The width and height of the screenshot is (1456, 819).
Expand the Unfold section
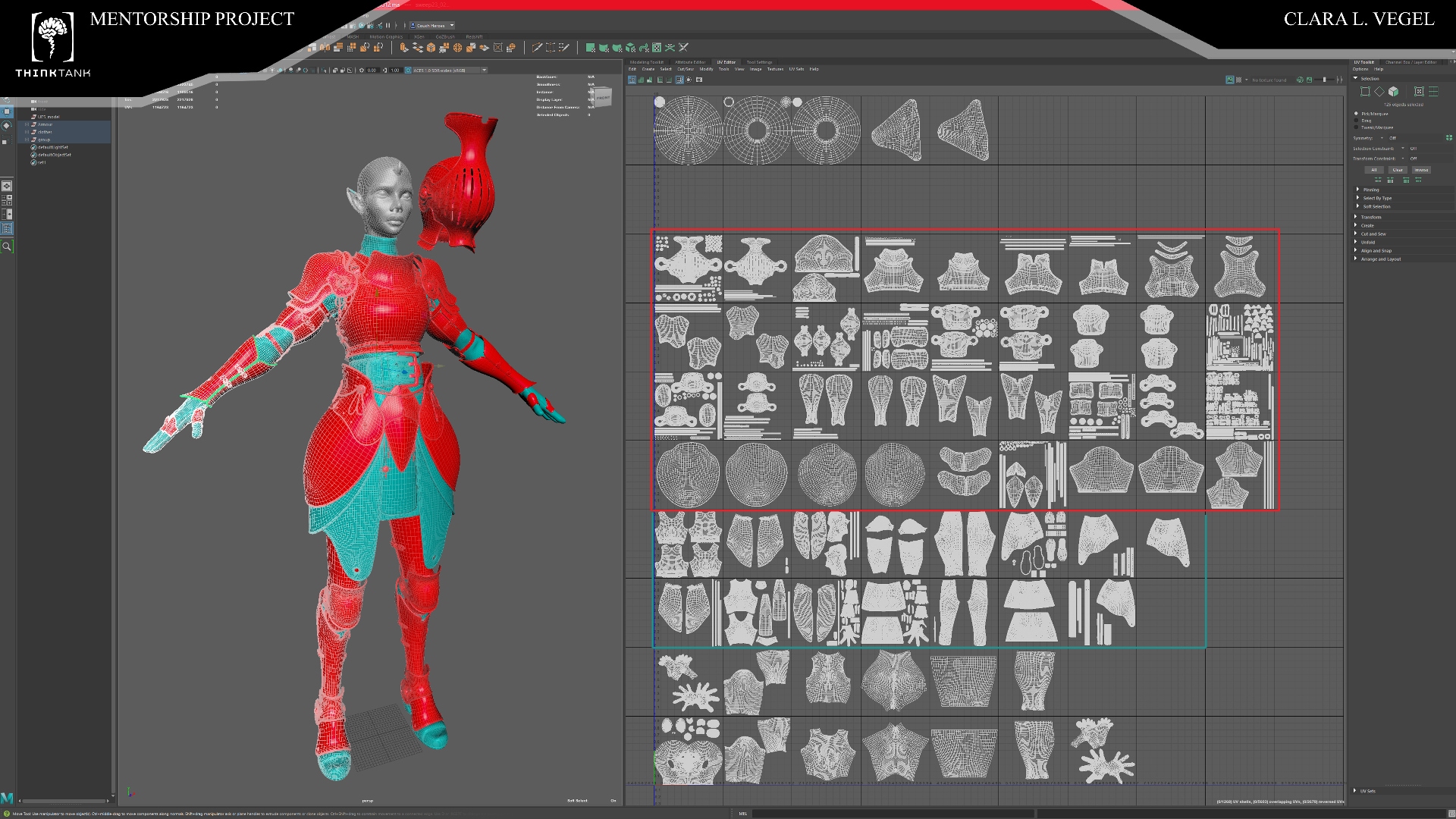1368,242
